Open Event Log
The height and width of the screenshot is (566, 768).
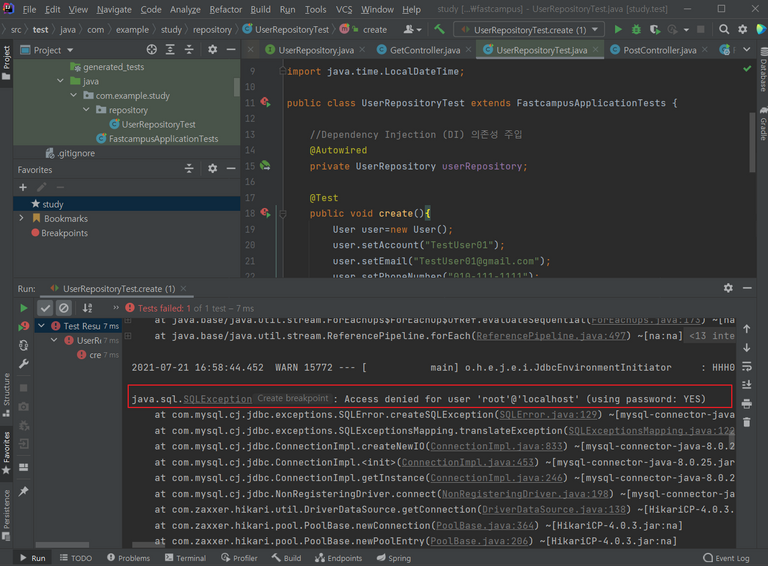[726, 558]
